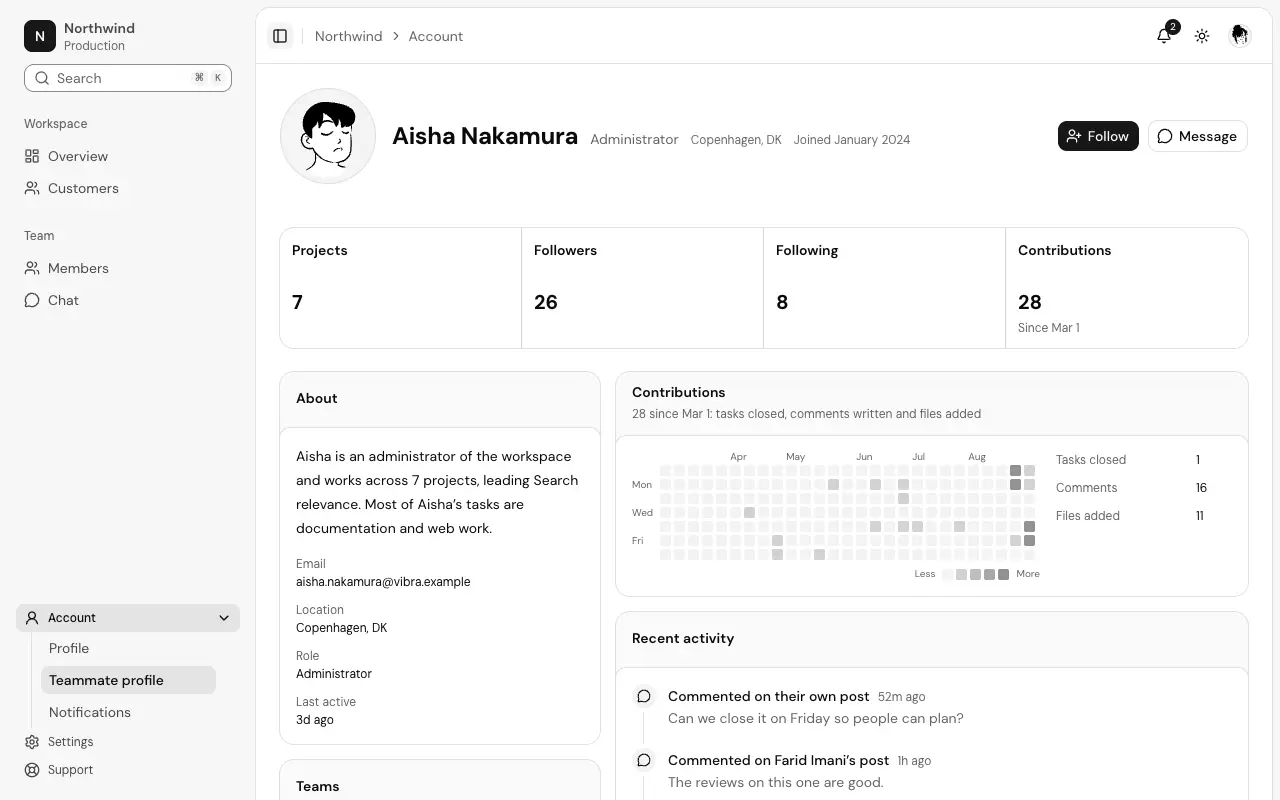The height and width of the screenshot is (800, 1280).
Task: Follow Aisha Nakamura
Action: coord(1098,136)
